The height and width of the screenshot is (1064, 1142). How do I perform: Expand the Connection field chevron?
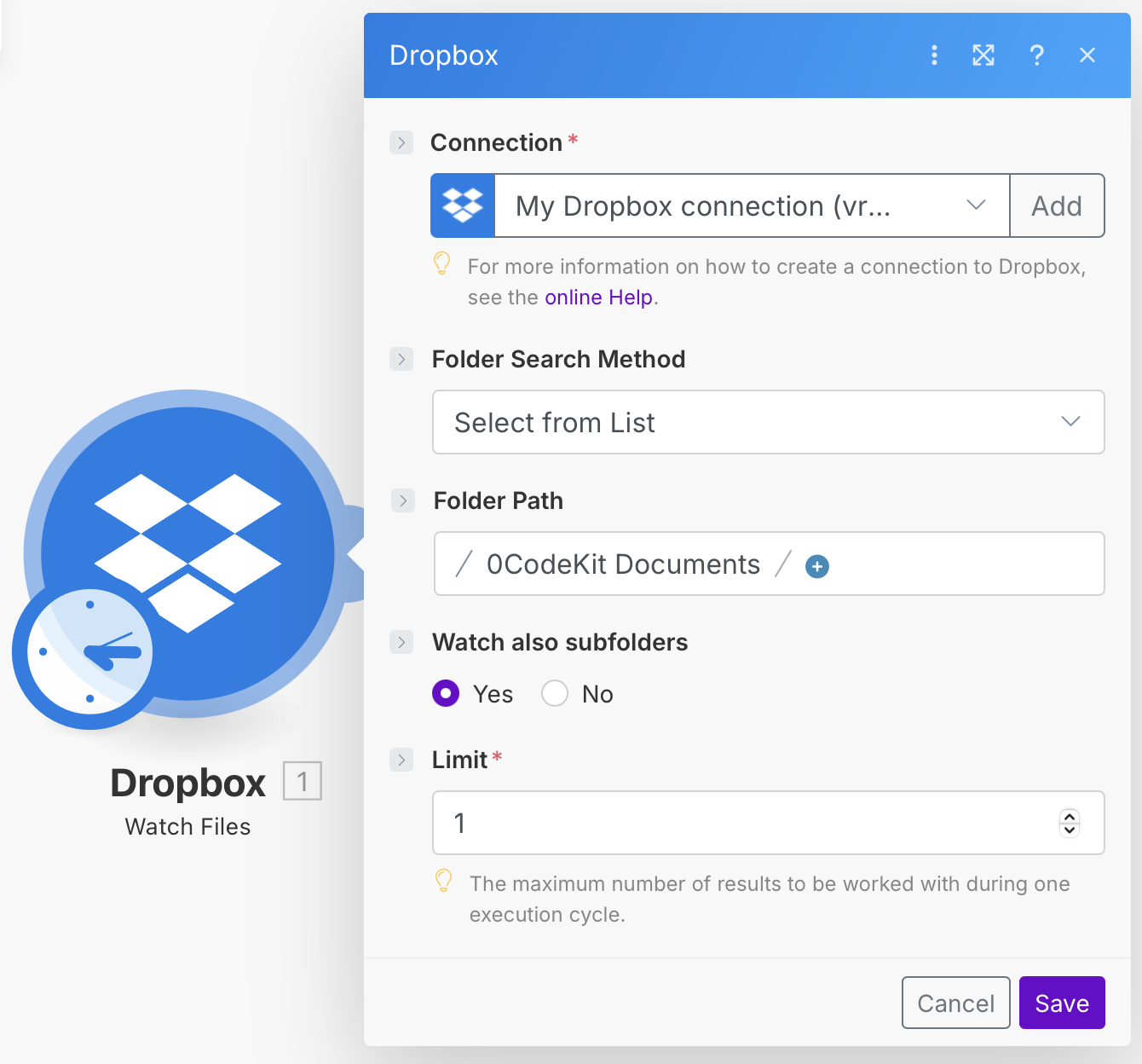[x=401, y=142]
